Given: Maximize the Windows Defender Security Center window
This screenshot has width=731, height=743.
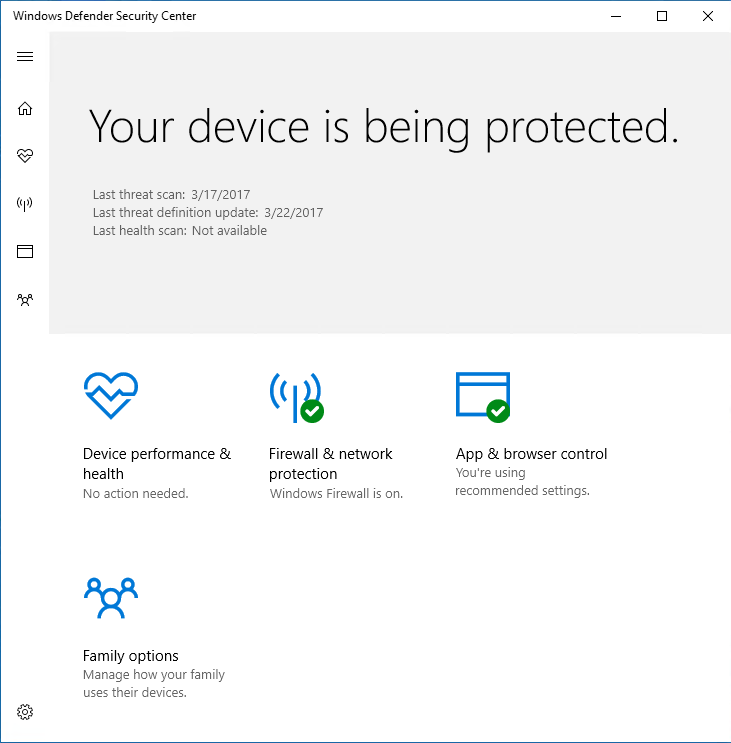Looking at the screenshot, I should [661, 16].
